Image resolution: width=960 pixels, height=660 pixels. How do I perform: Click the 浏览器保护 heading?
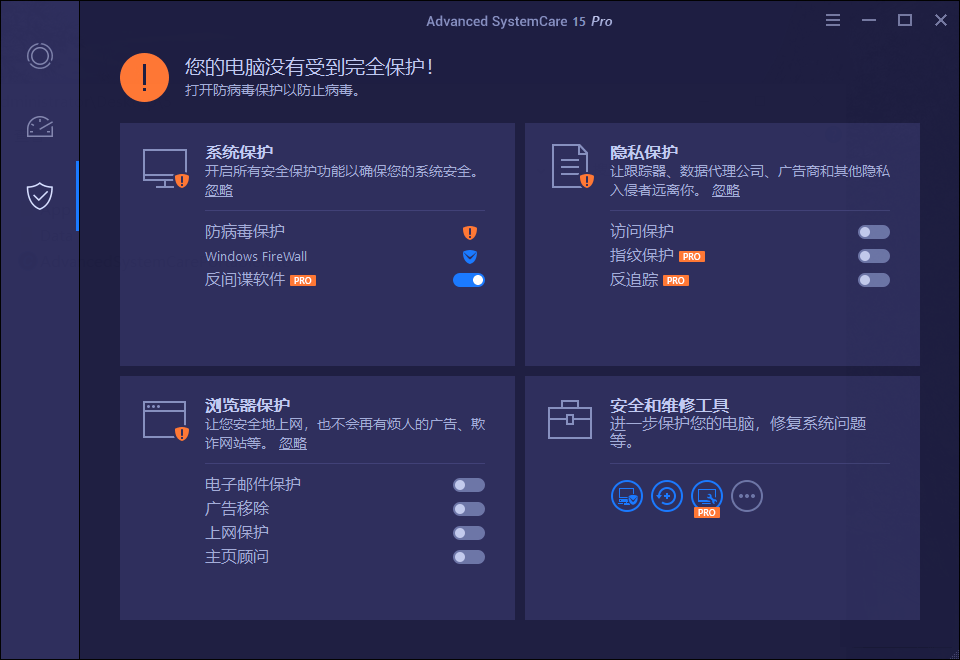pos(247,405)
